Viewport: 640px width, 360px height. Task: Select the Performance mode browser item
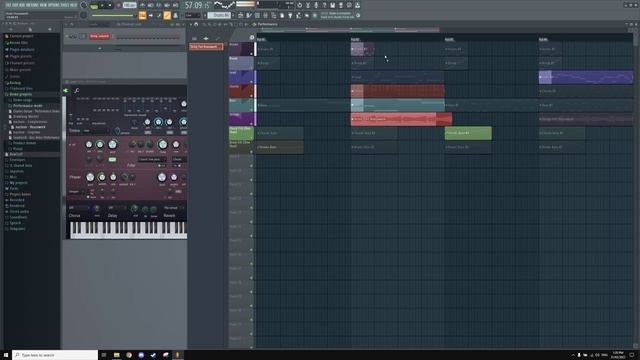(x=27, y=106)
